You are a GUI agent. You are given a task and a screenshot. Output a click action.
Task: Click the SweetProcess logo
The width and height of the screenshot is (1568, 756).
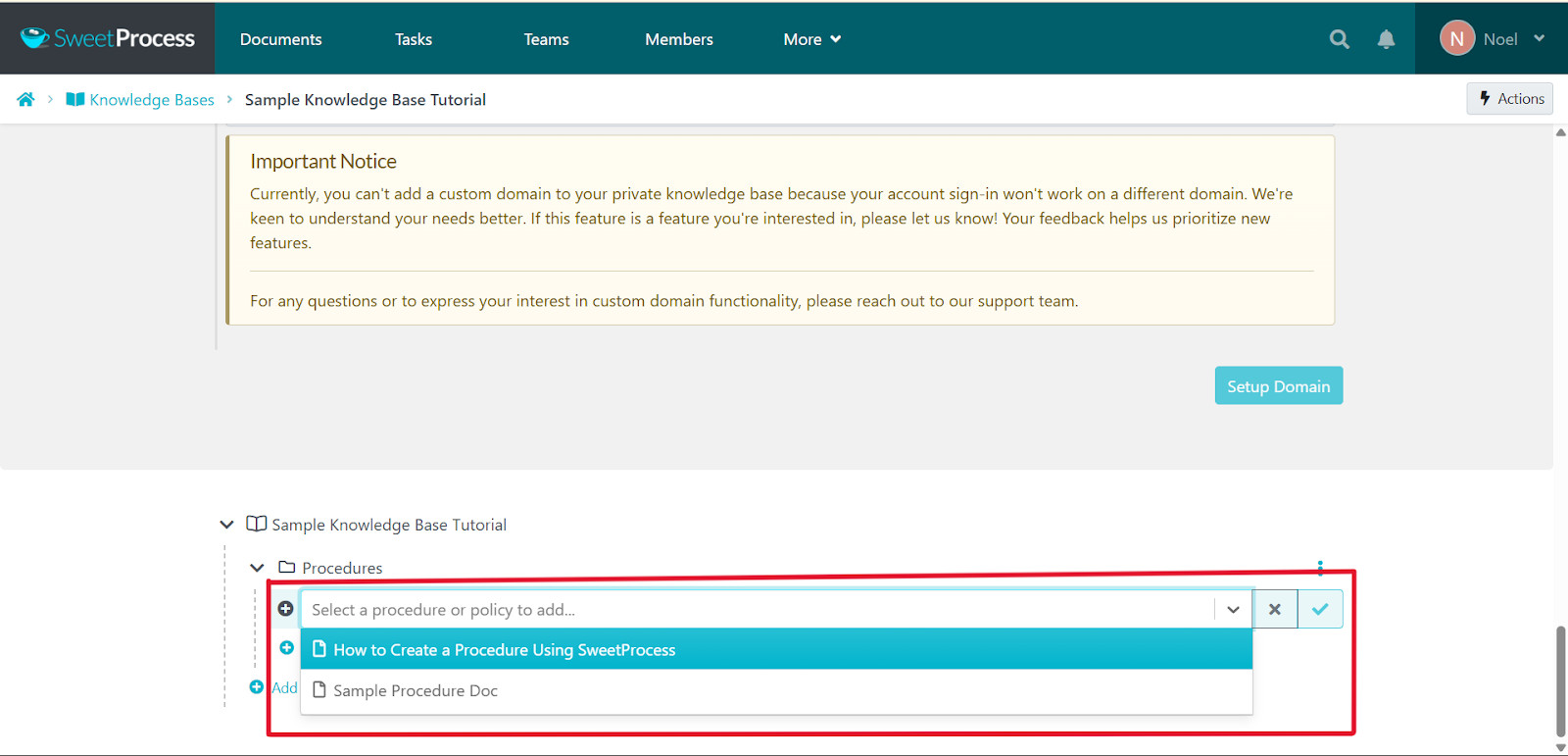[108, 38]
